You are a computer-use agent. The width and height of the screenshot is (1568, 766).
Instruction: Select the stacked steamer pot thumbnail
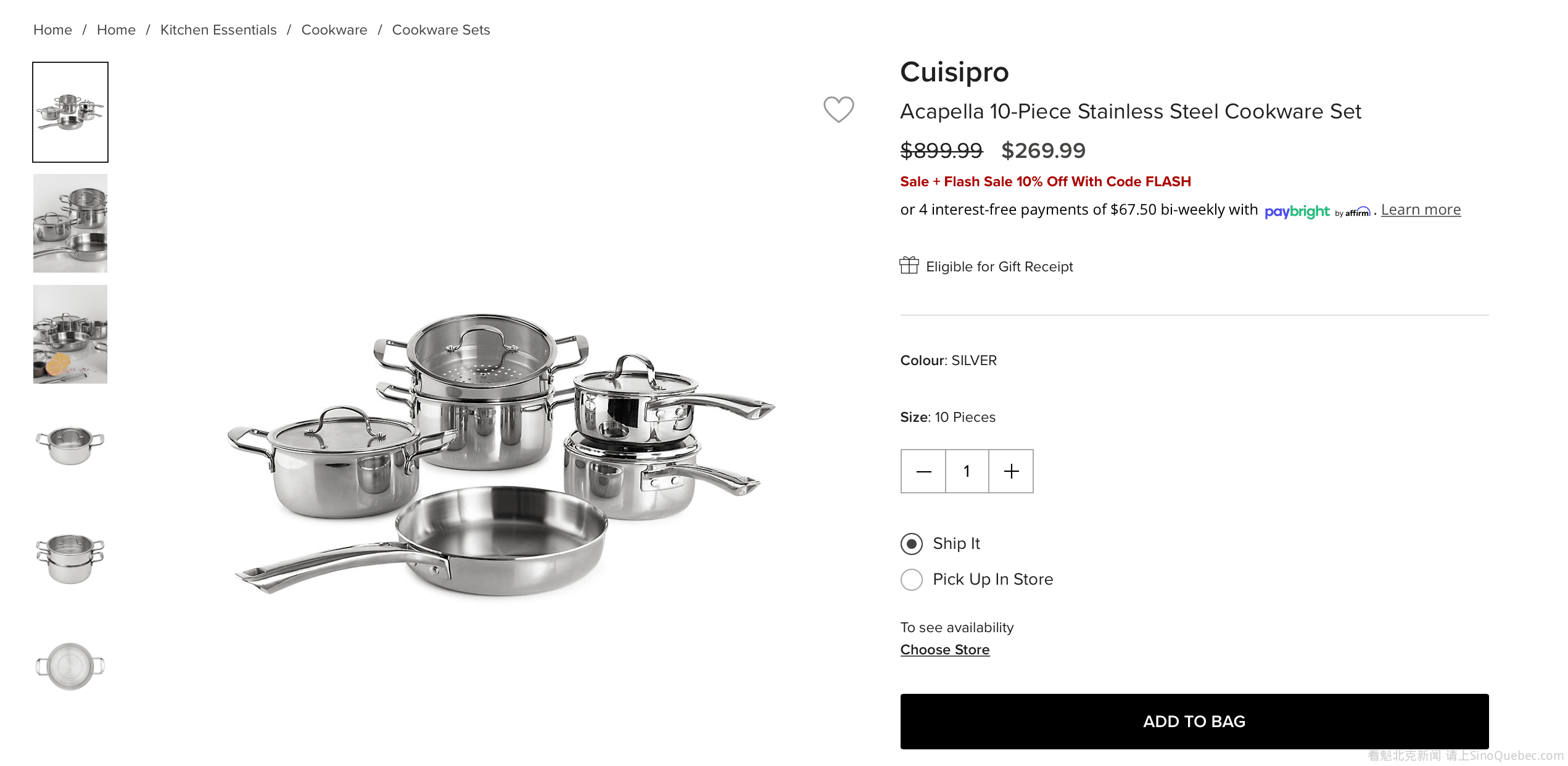pos(70,557)
